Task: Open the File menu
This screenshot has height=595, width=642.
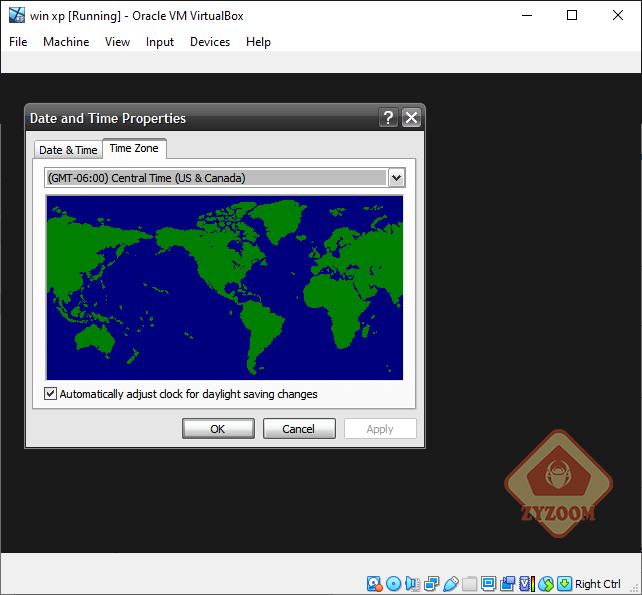Action: pyautogui.click(x=18, y=42)
